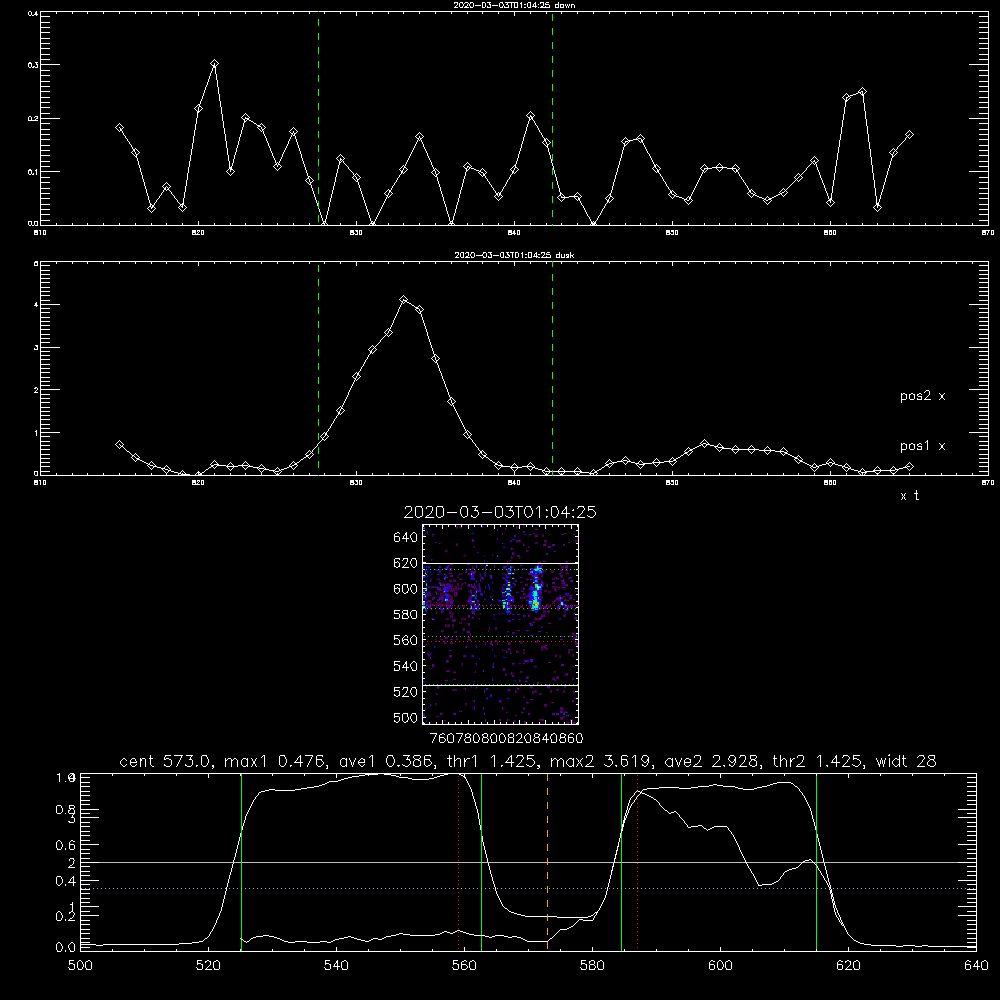Screen dimensions: 1000x1000
Task: Click the dusk plot title text
Action: (514, 255)
